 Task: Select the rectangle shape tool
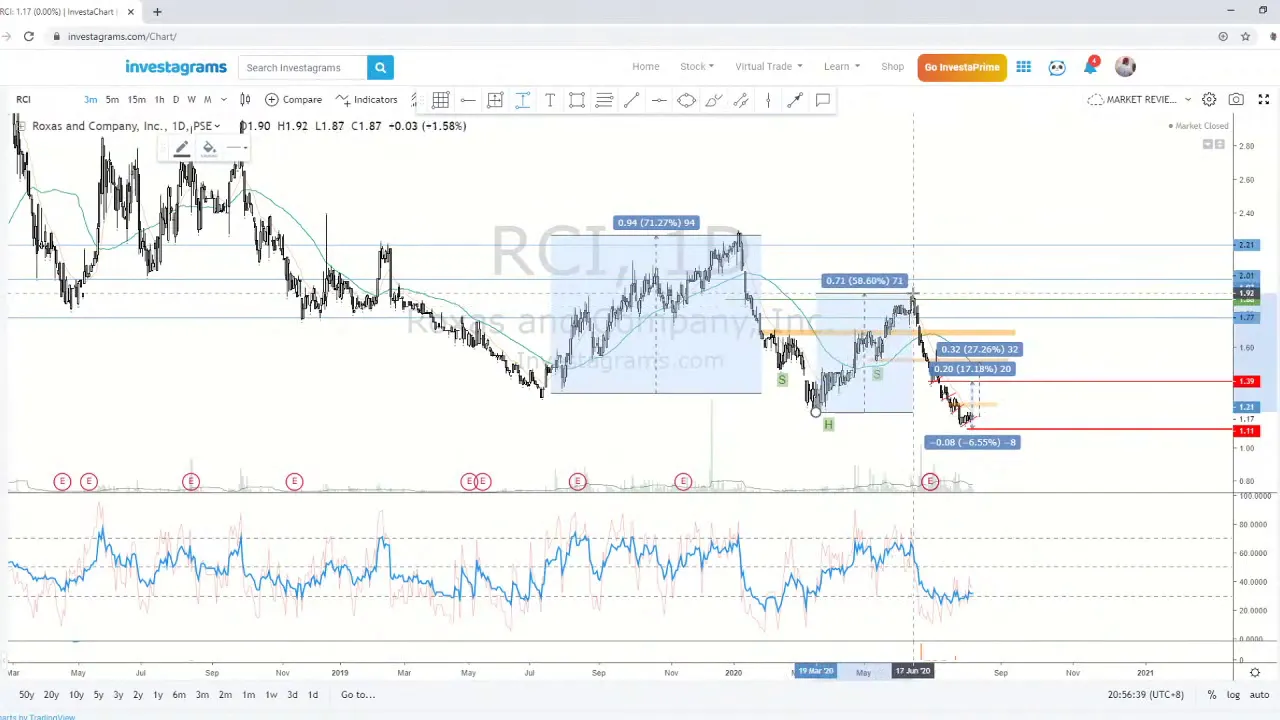[577, 100]
